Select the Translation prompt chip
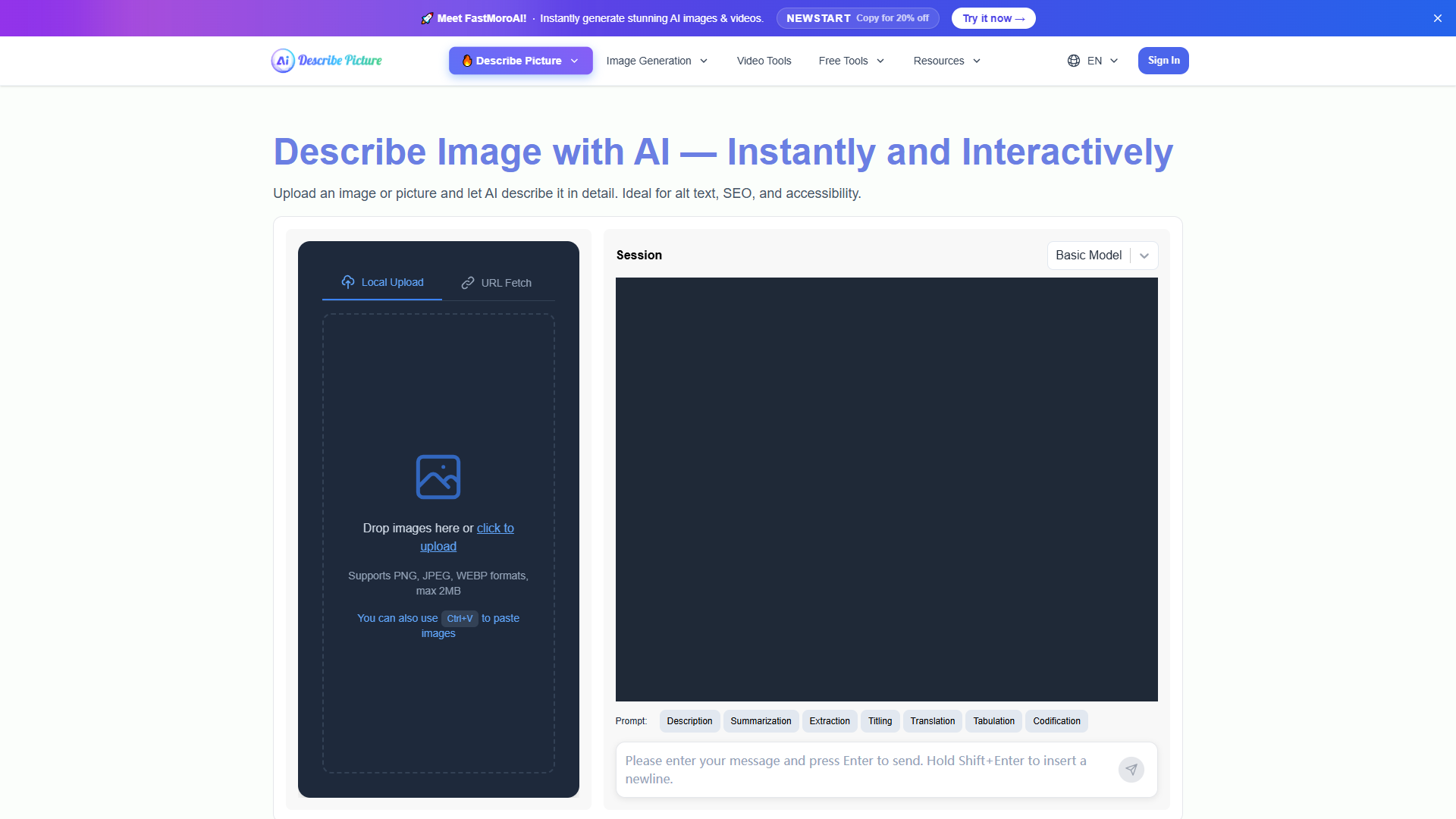This screenshot has width=1456, height=819. click(x=932, y=721)
